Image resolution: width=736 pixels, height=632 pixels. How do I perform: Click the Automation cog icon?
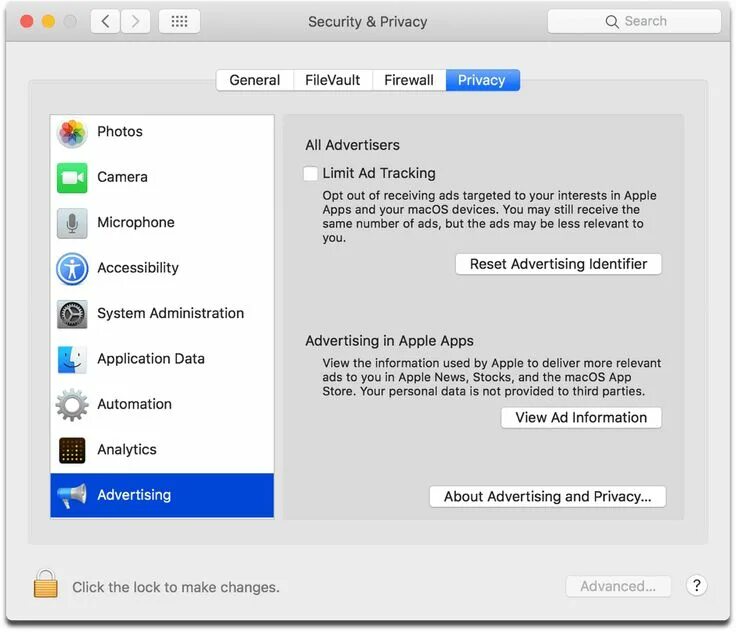(x=72, y=404)
